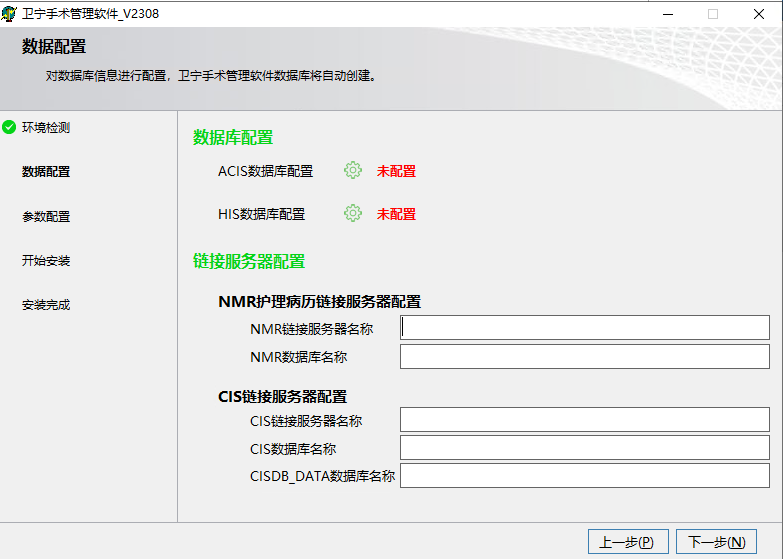Select the 数据配置 step in sidebar
This screenshot has width=783, height=559.
tap(46, 171)
